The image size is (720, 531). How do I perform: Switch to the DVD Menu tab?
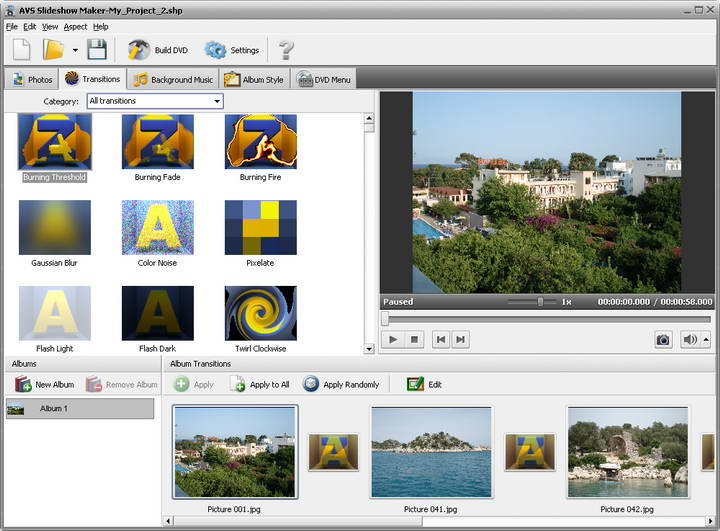(x=324, y=79)
